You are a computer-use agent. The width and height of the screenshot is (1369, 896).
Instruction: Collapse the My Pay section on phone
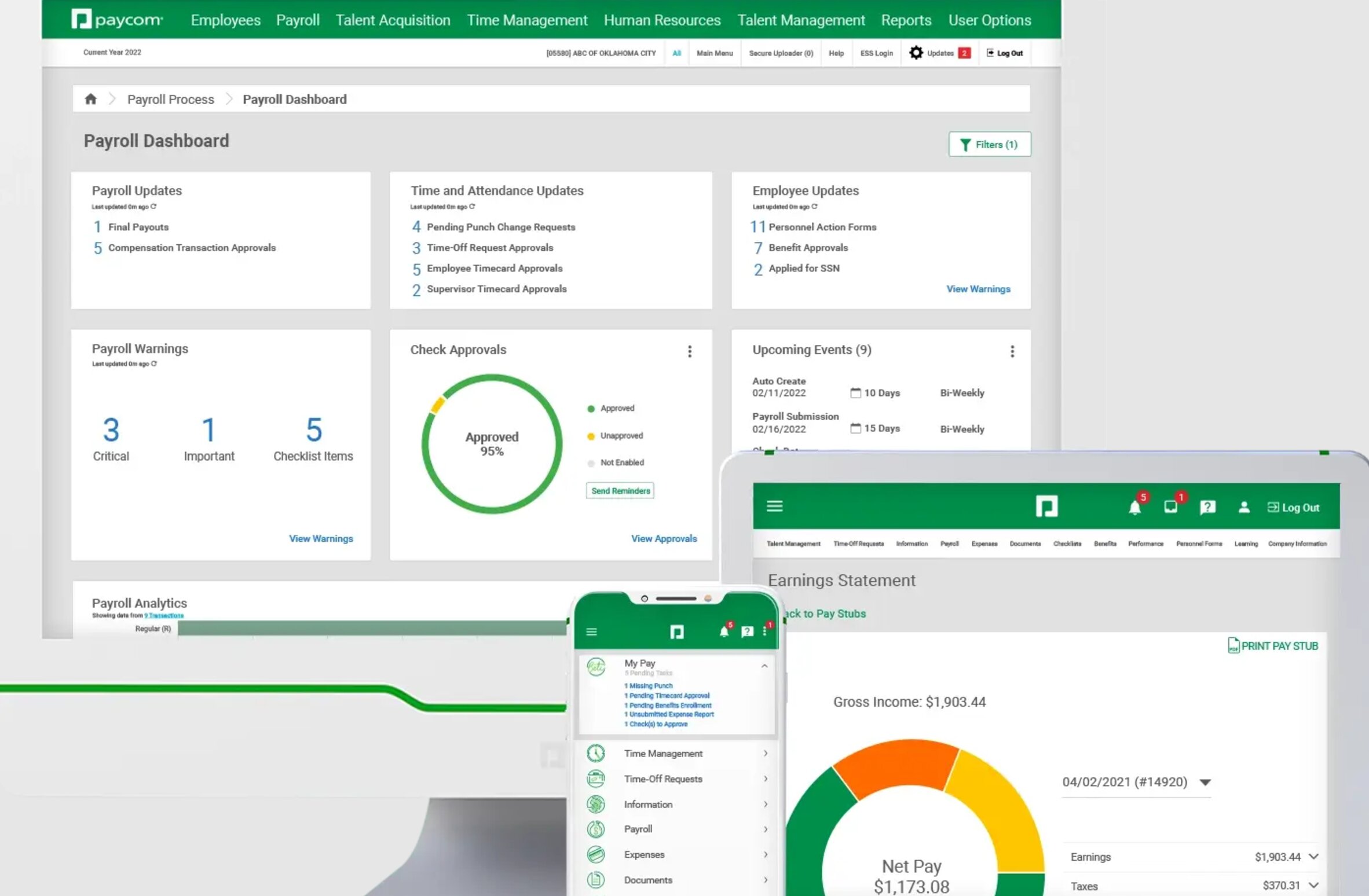click(x=764, y=666)
